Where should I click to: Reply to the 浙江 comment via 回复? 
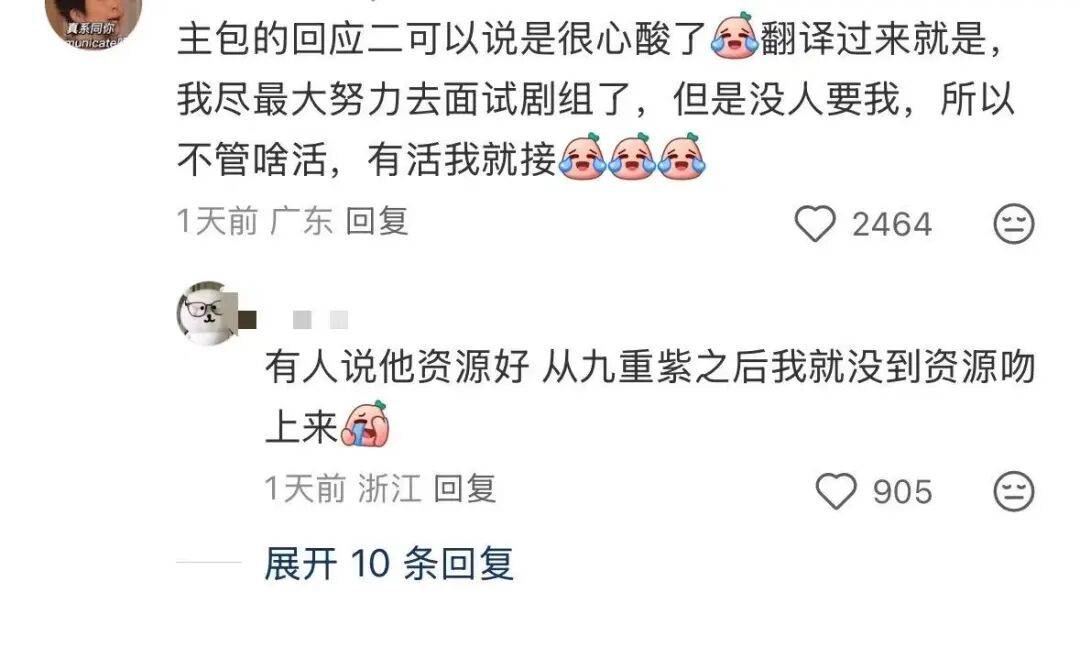465,489
